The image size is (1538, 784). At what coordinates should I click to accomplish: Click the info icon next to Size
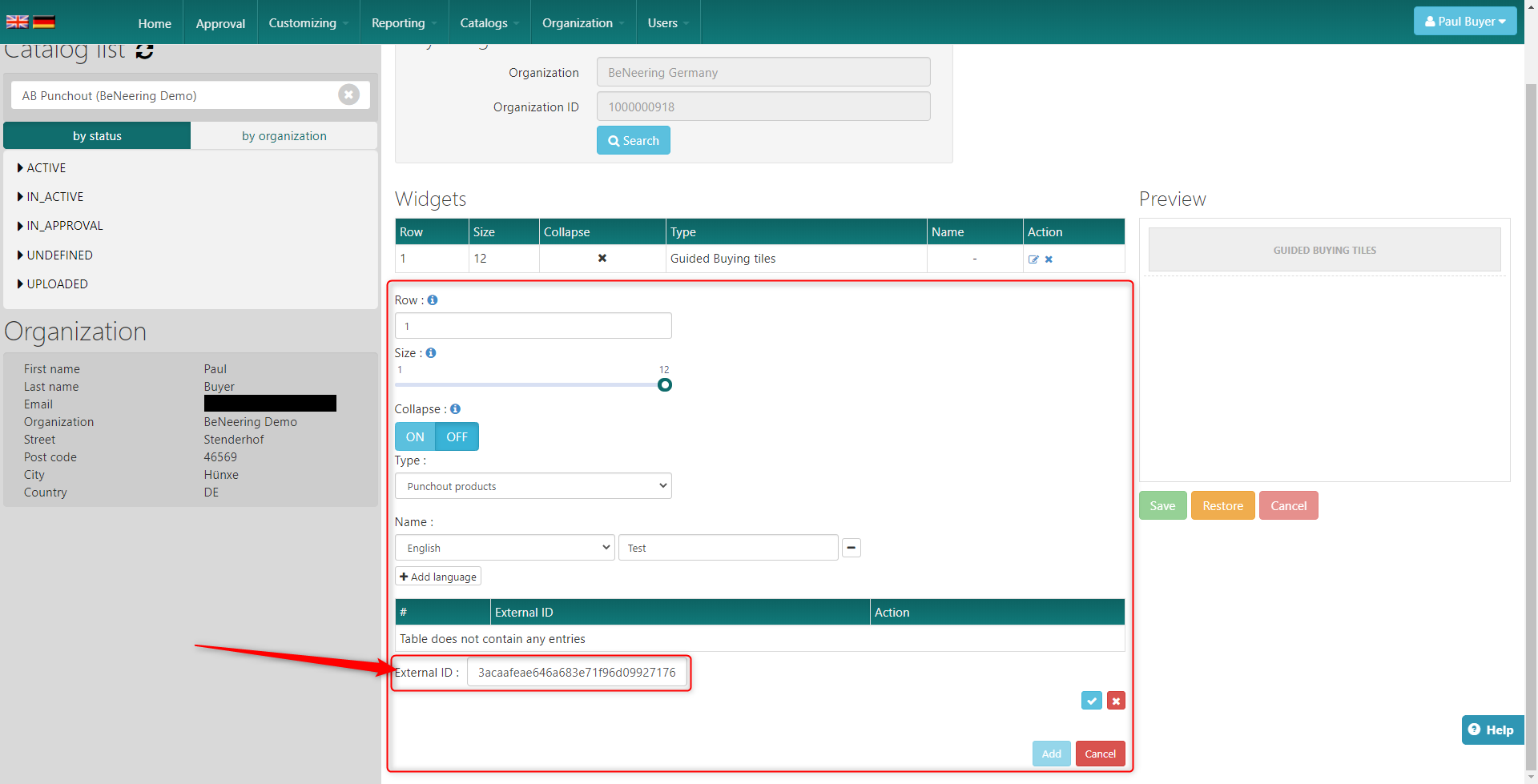(431, 353)
